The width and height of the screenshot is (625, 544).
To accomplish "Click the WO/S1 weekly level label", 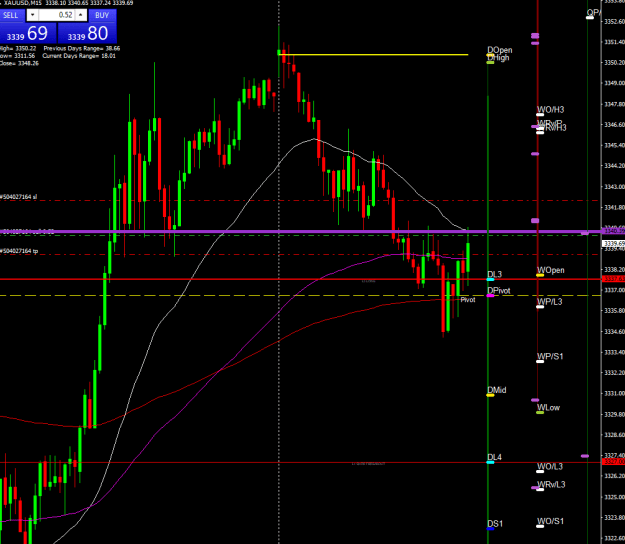I will point(550,521).
